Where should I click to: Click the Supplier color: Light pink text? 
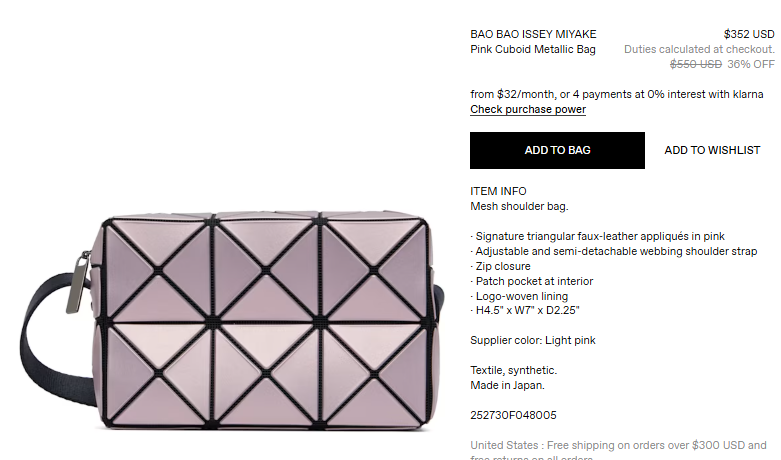tap(532, 341)
